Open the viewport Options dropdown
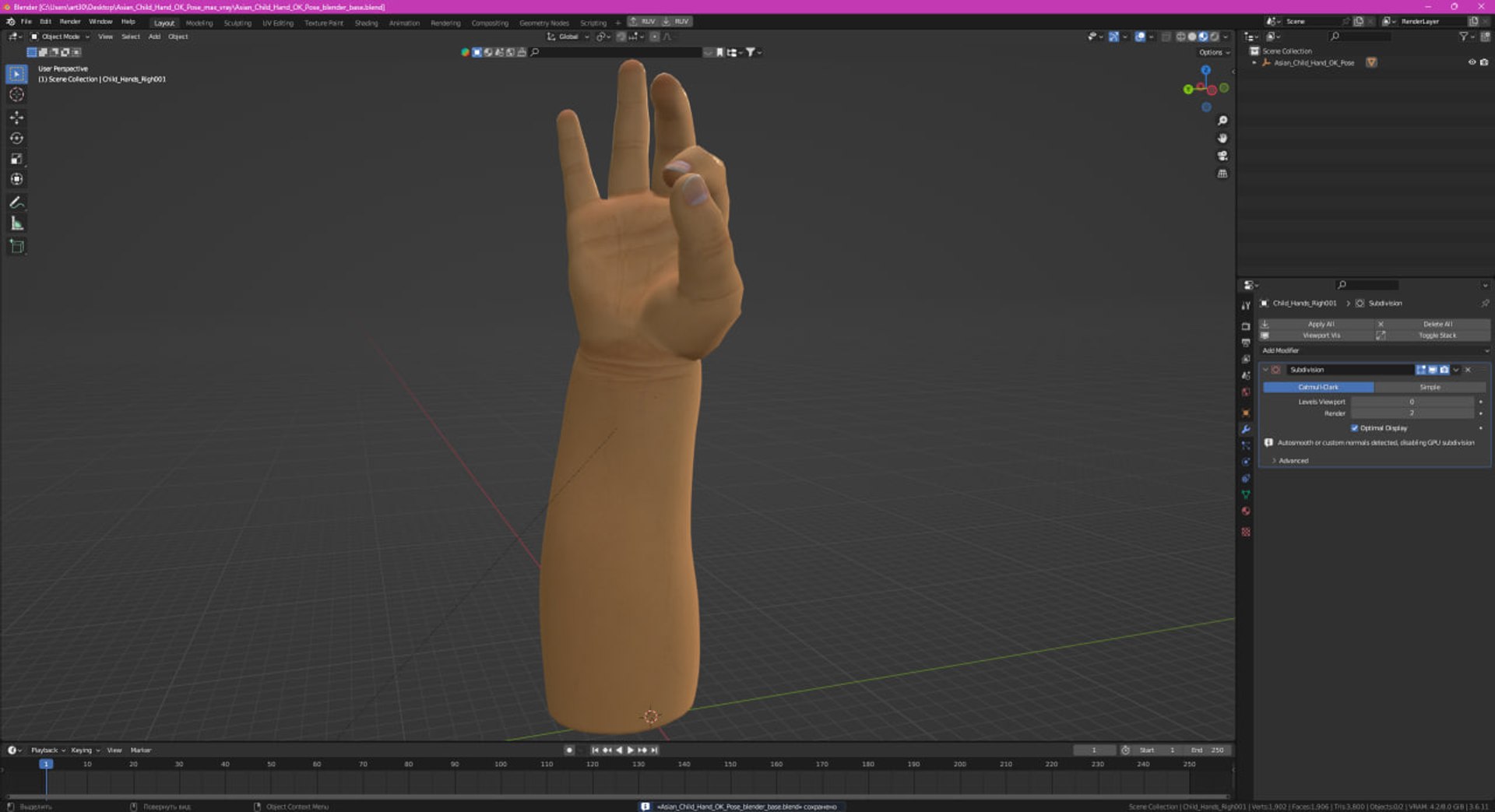This screenshot has height=812, width=1495. click(1214, 52)
